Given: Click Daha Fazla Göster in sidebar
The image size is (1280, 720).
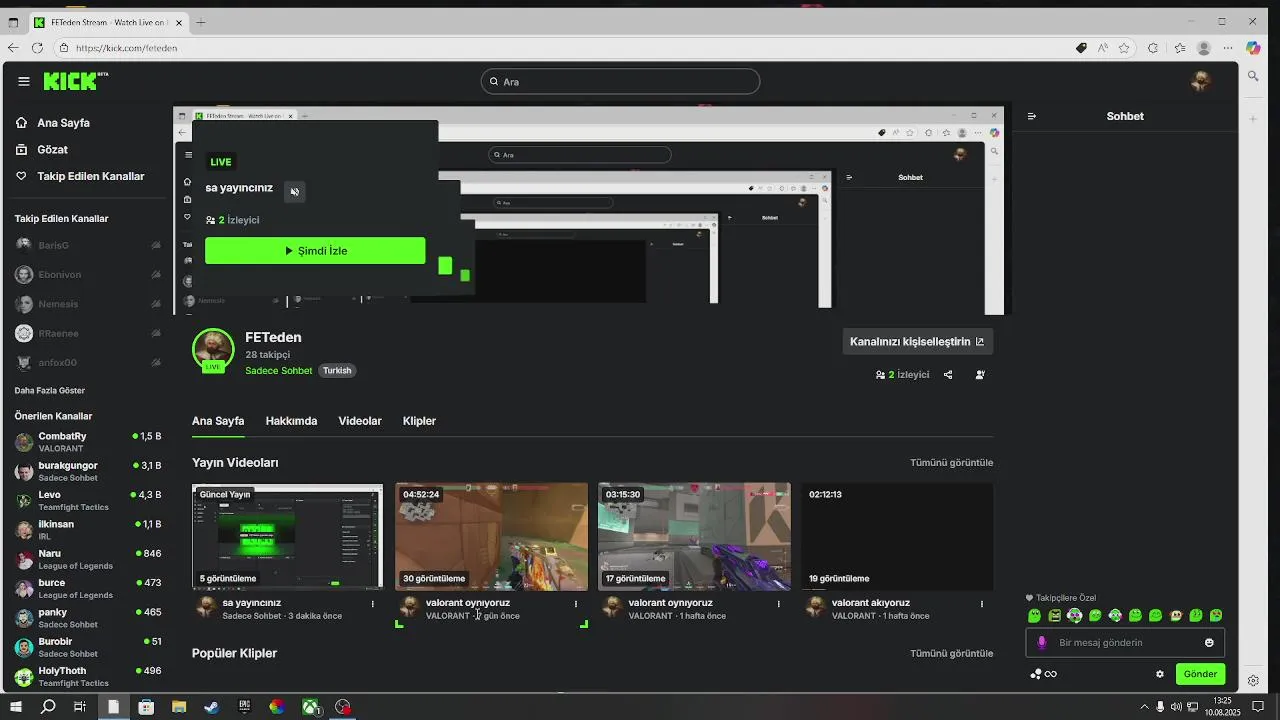Looking at the screenshot, I should [x=50, y=391].
